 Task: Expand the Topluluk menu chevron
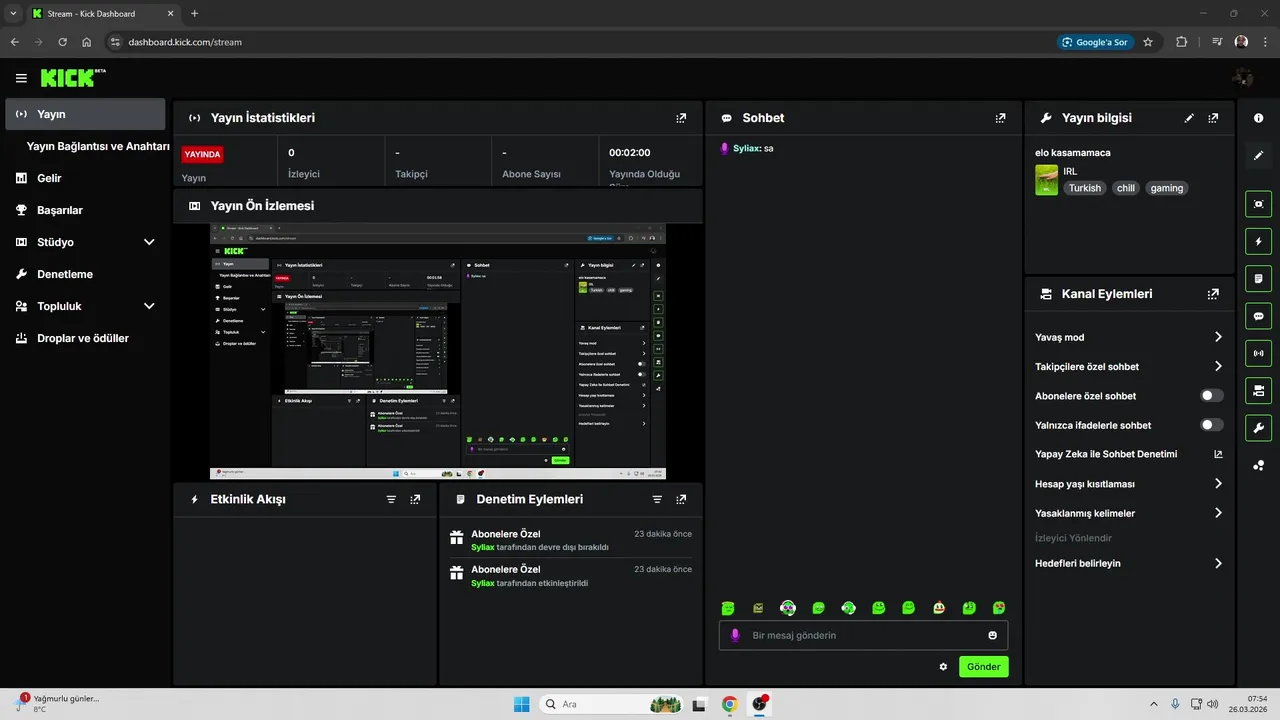click(x=149, y=306)
